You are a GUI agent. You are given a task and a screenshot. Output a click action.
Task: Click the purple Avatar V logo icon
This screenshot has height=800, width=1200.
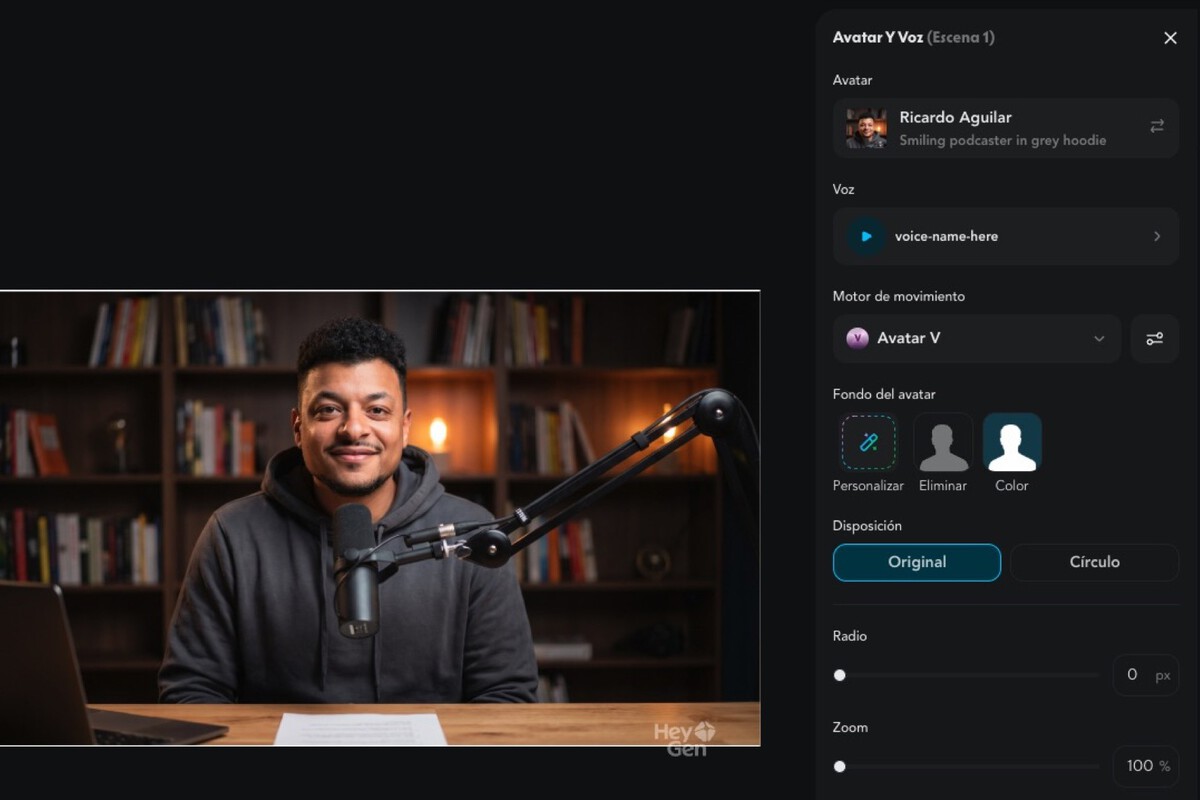(x=857, y=338)
